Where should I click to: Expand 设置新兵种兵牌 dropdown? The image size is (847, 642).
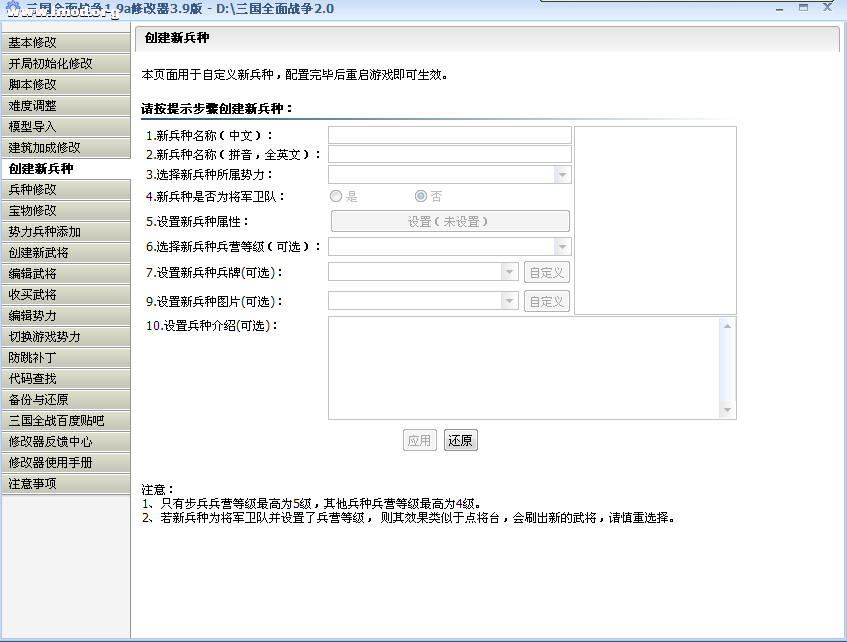coord(510,272)
